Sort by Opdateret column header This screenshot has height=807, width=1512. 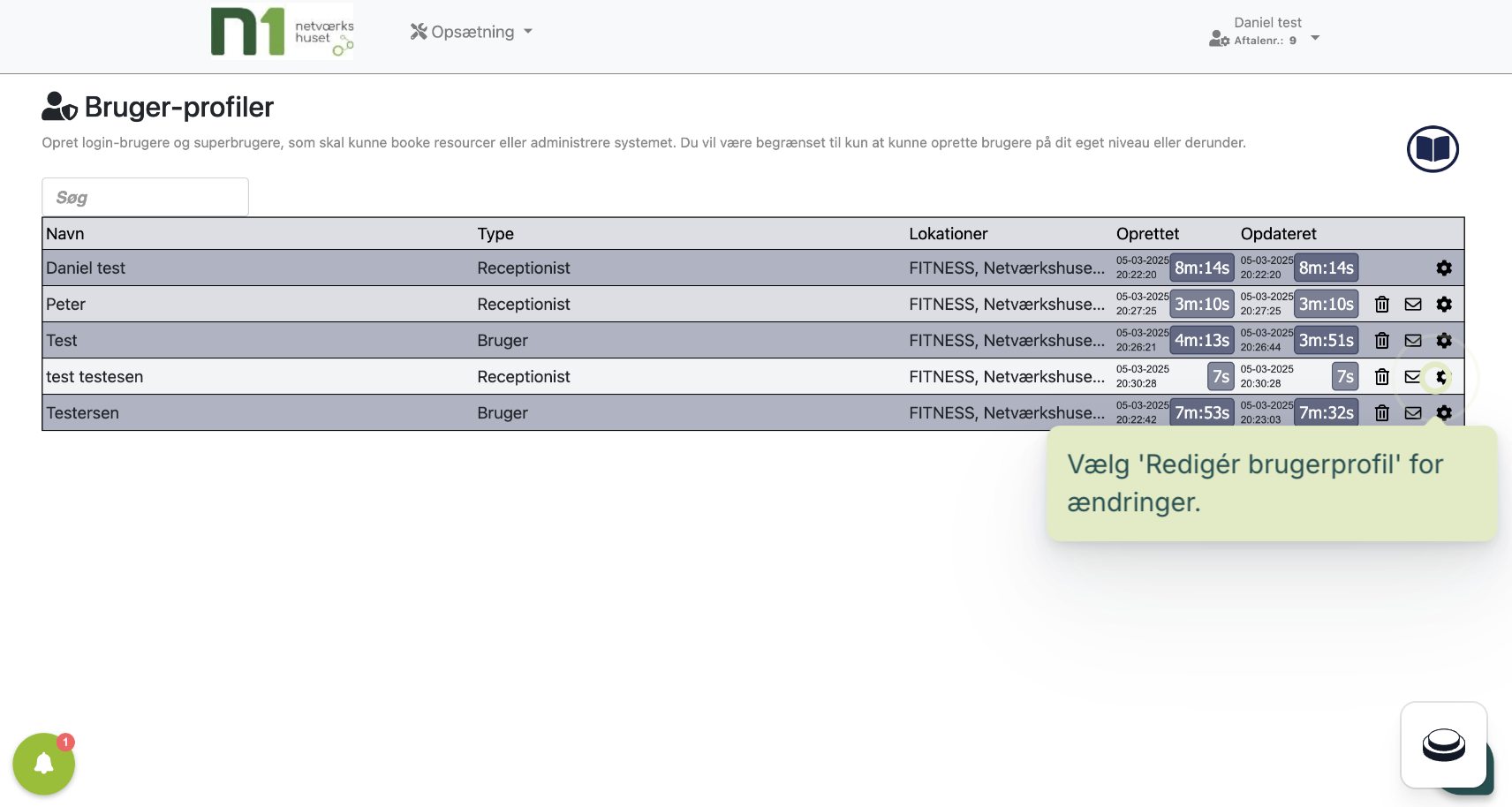click(1278, 234)
